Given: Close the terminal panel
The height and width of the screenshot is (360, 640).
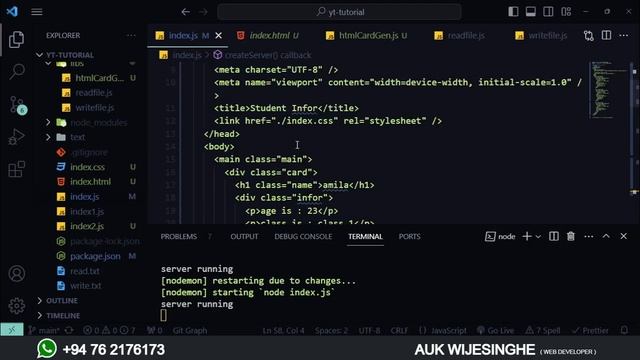Looking at the screenshot, I should tap(624, 236).
